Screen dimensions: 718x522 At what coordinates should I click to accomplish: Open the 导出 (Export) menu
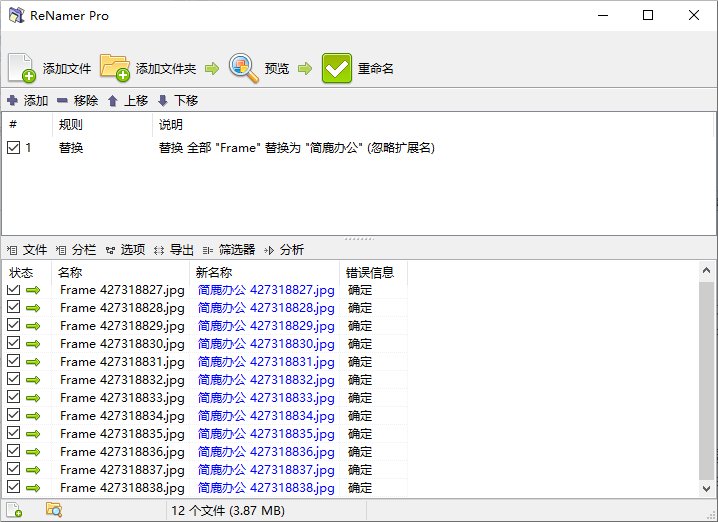click(x=174, y=249)
